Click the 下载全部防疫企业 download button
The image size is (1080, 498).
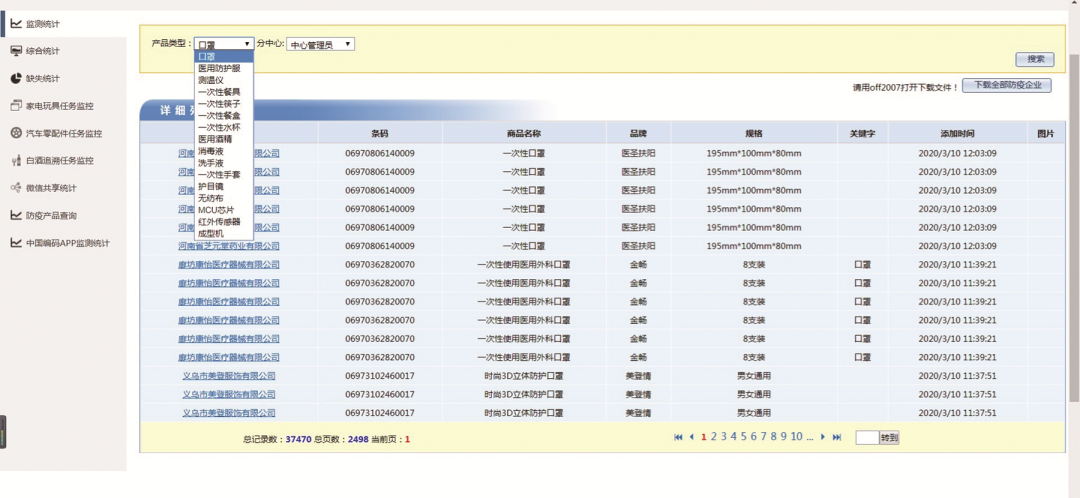(1007, 86)
